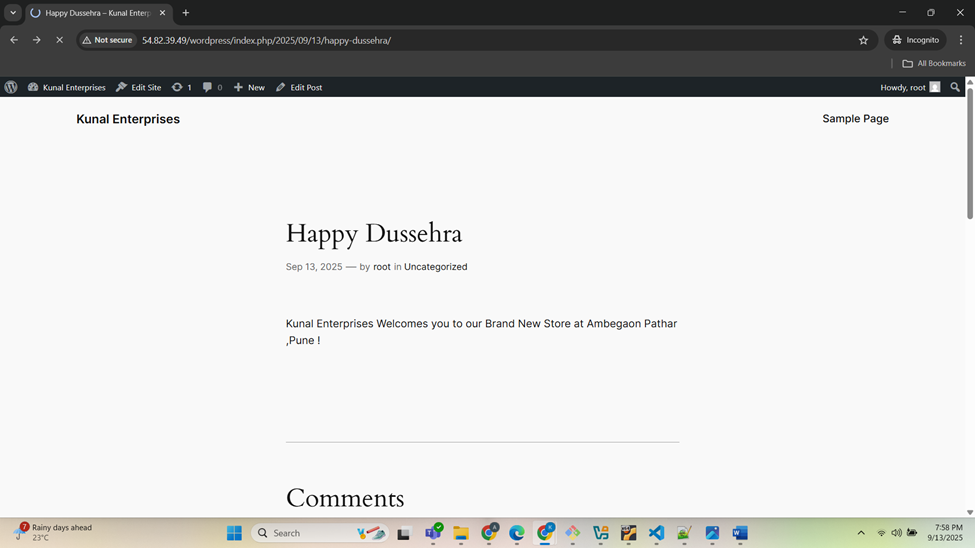Click the WordPress logo in admin bar

pos(11,87)
